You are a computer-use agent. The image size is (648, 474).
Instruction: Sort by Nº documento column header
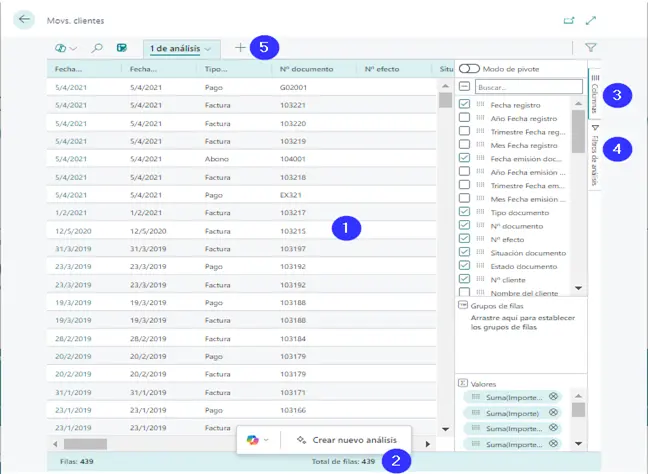click(x=307, y=69)
